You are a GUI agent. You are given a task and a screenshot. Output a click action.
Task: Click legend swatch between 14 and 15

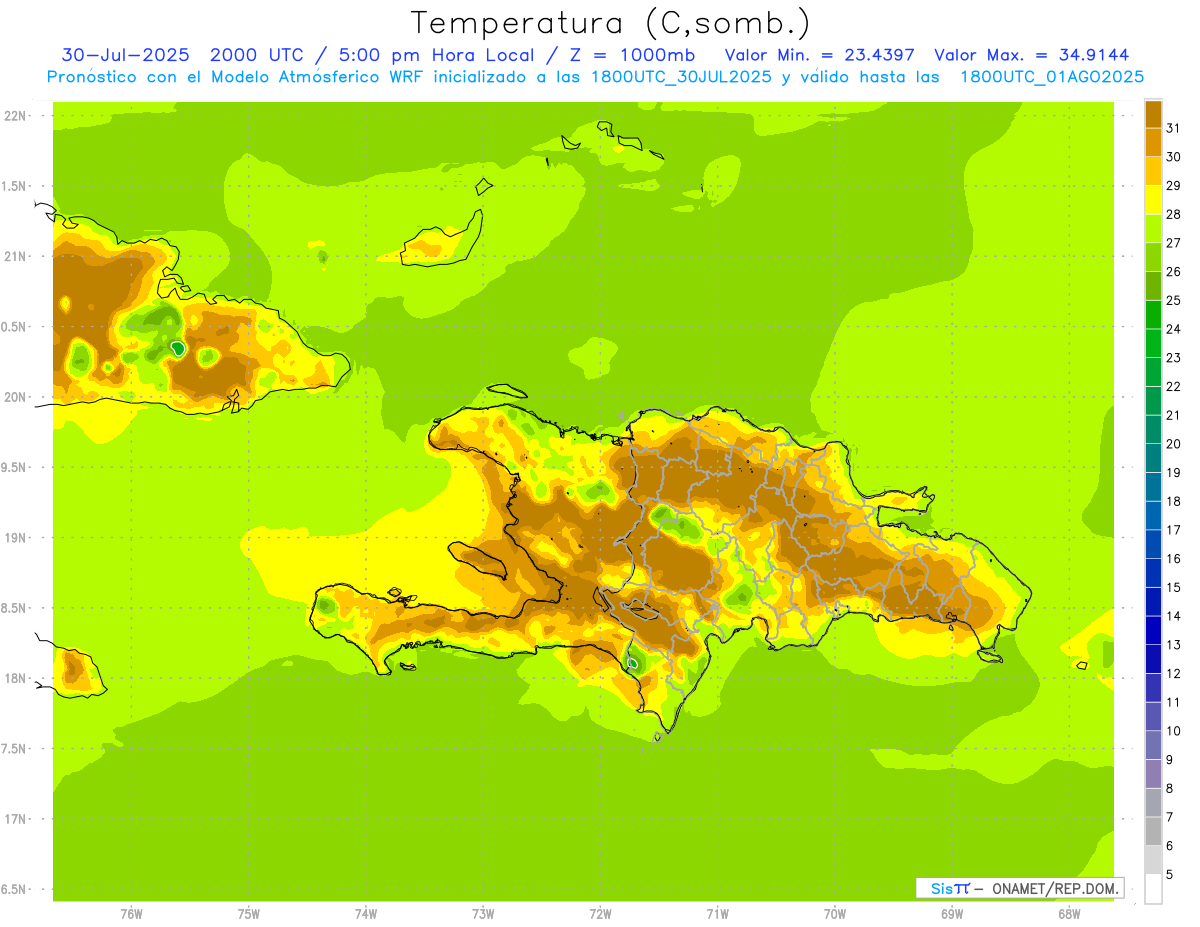click(x=1153, y=601)
